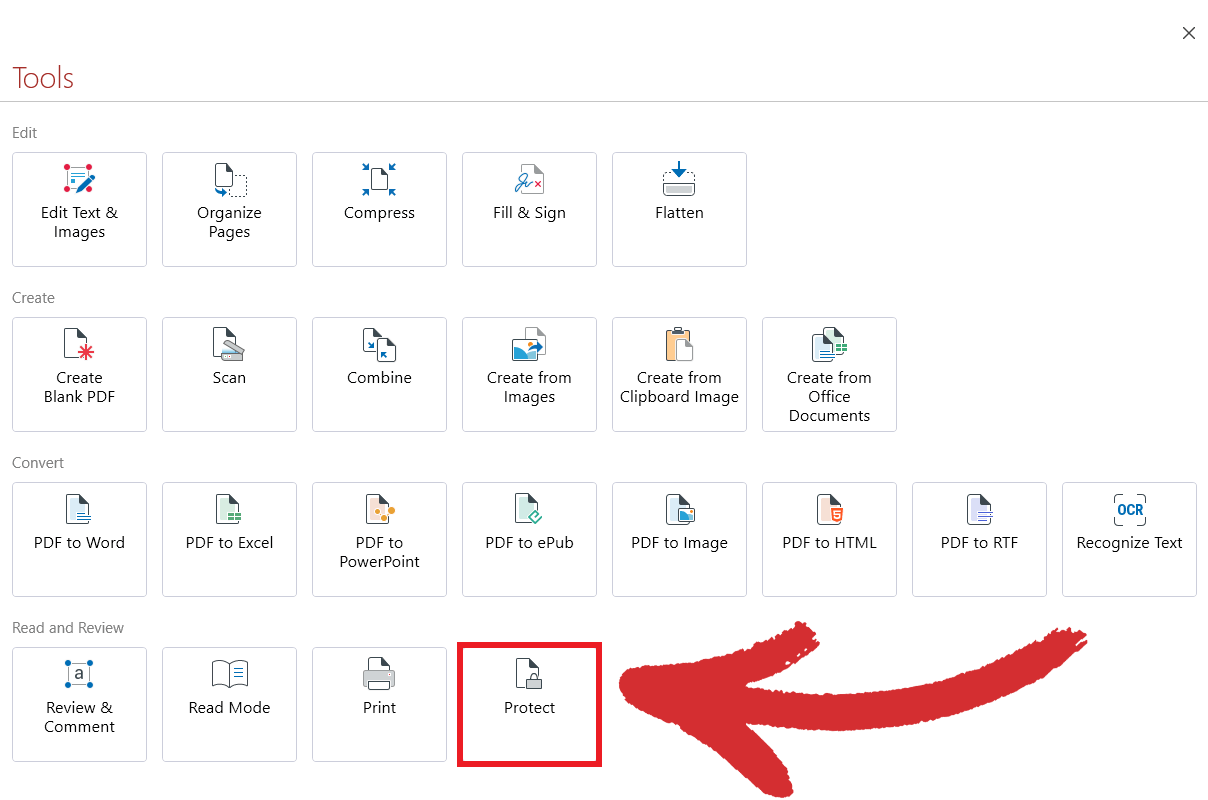Switch to Read Mode
The height and width of the screenshot is (800, 1208).
coord(229,704)
